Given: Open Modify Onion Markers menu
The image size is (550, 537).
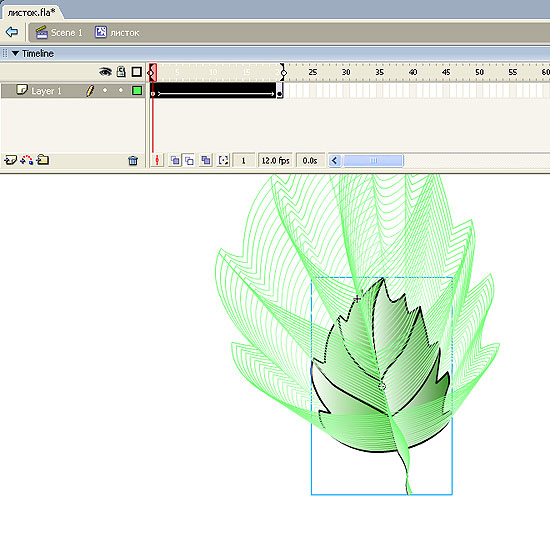Looking at the screenshot, I should tap(223, 160).
